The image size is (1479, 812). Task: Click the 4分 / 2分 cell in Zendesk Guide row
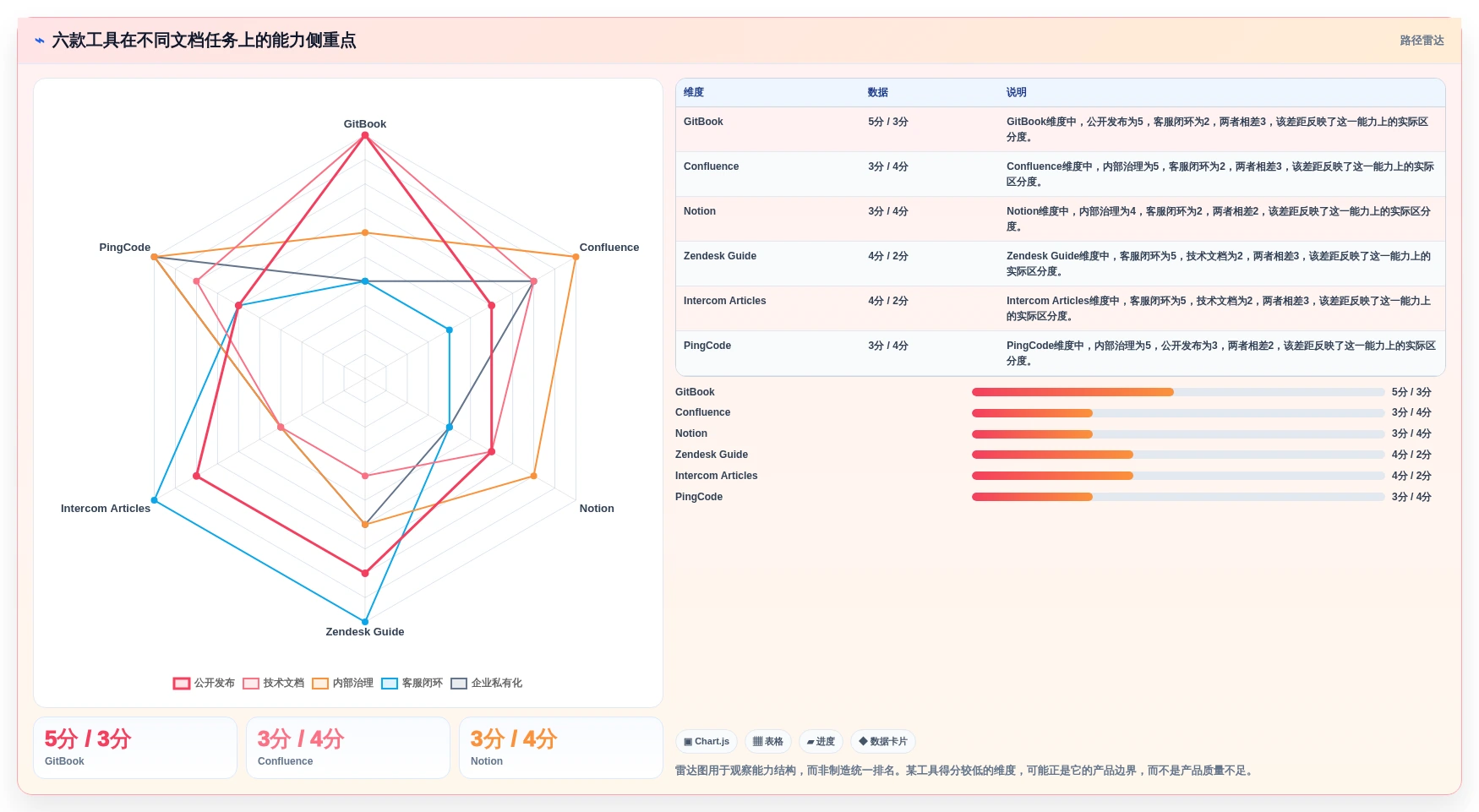point(888,256)
